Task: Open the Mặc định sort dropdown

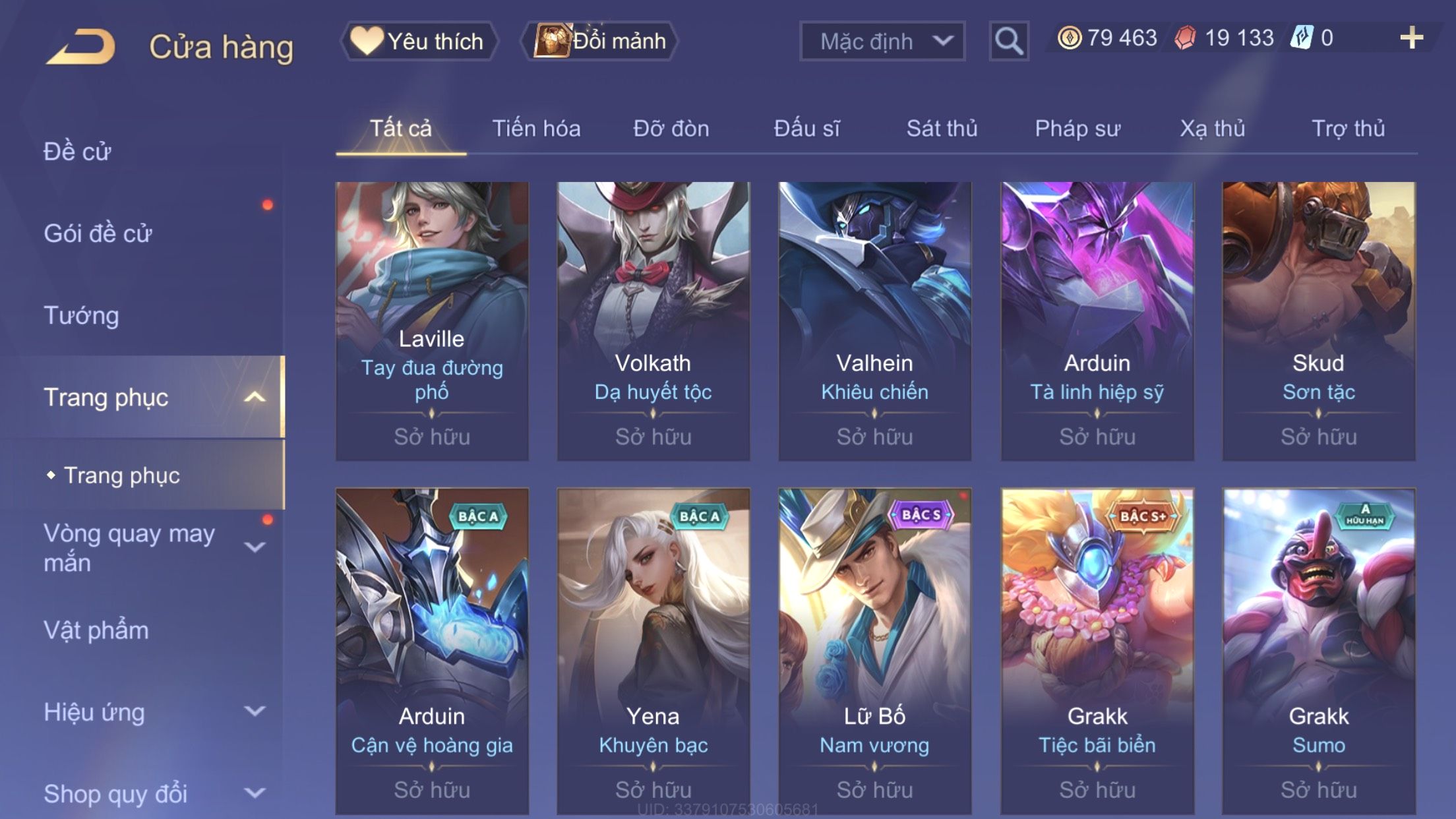Action: (x=882, y=41)
